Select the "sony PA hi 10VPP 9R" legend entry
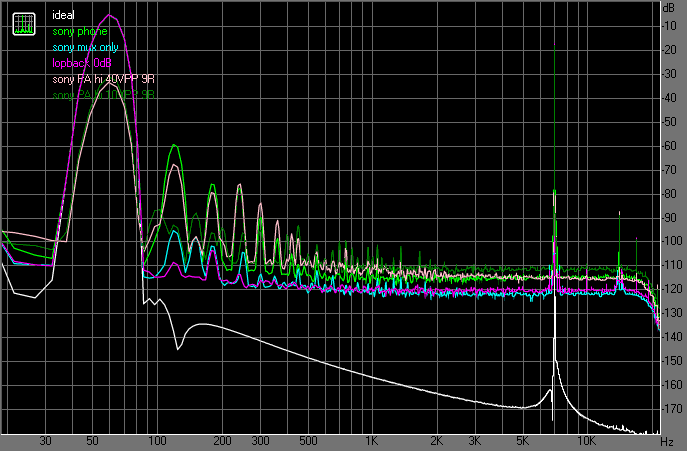The image size is (687, 451). [x=103, y=95]
